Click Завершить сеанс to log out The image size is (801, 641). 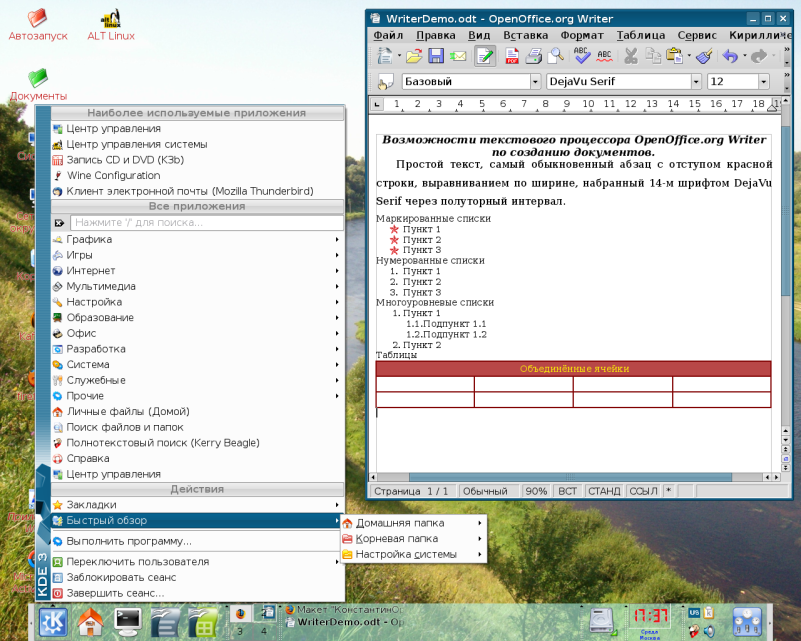coord(115,593)
